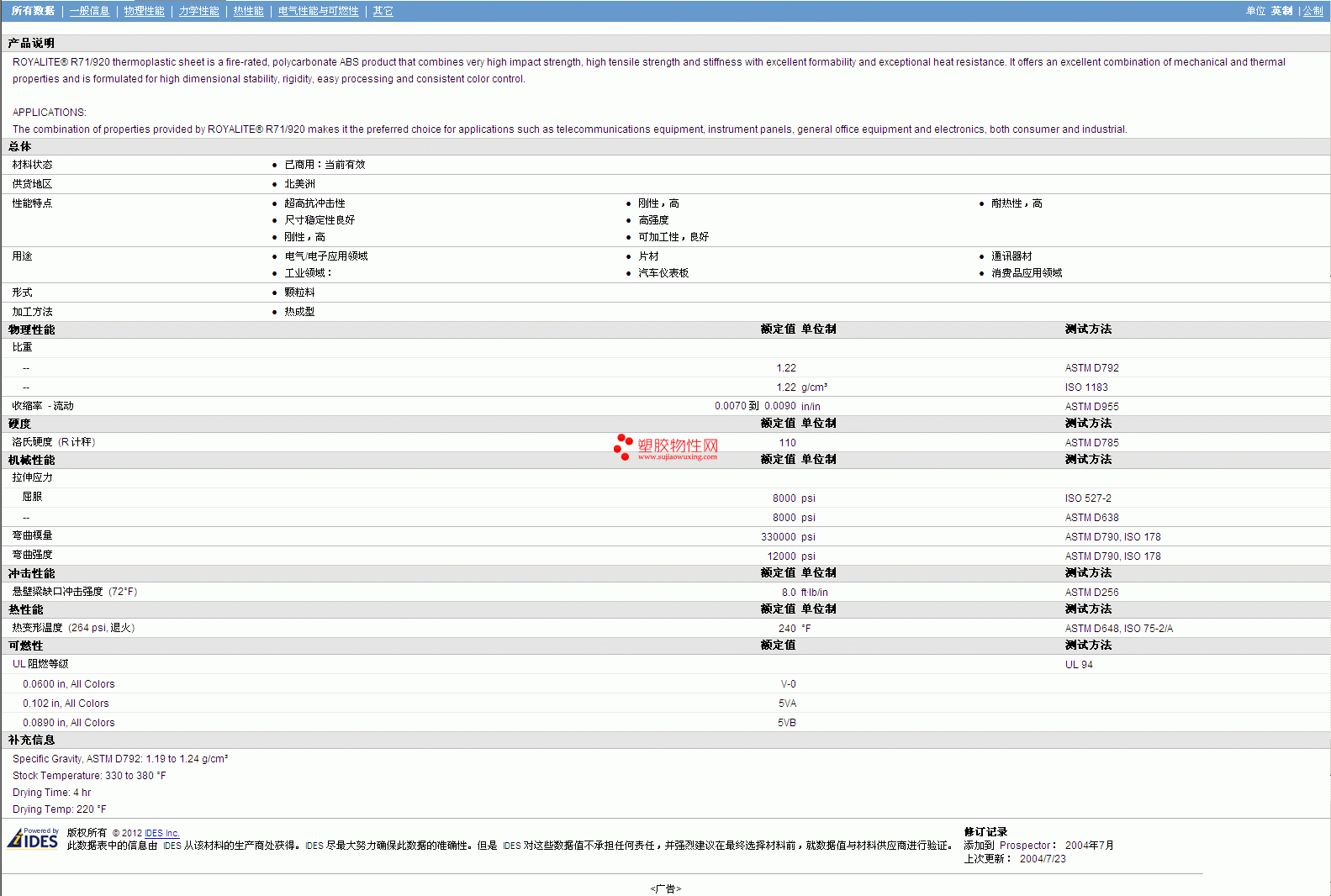Click the www.sujiaowuxing.com watermark URL
This screenshot has width=1331, height=896.
pos(677,457)
